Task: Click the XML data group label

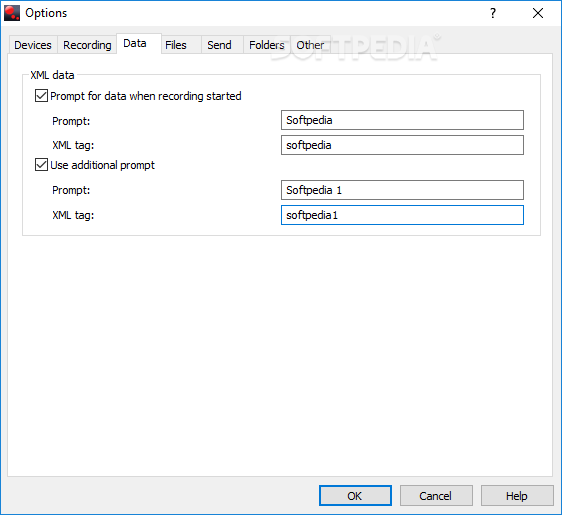Action: (52, 75)
